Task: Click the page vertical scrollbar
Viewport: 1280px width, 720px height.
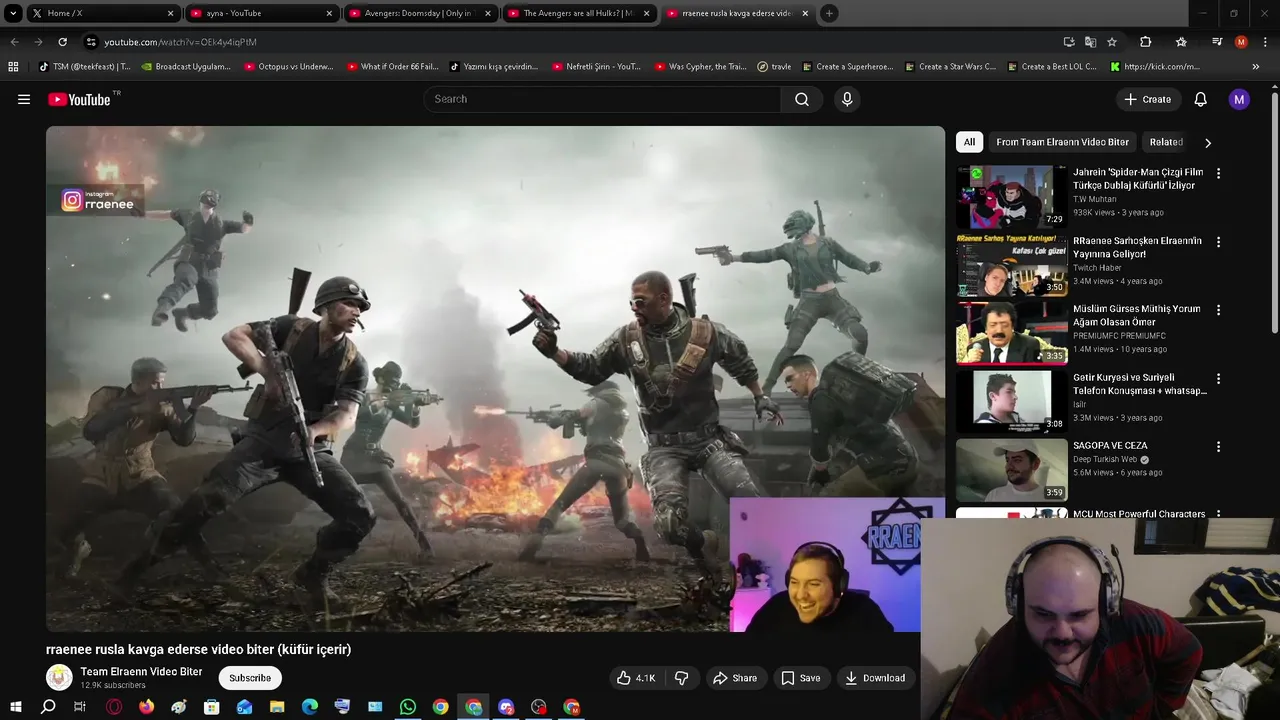Action: coord(1274,213)
